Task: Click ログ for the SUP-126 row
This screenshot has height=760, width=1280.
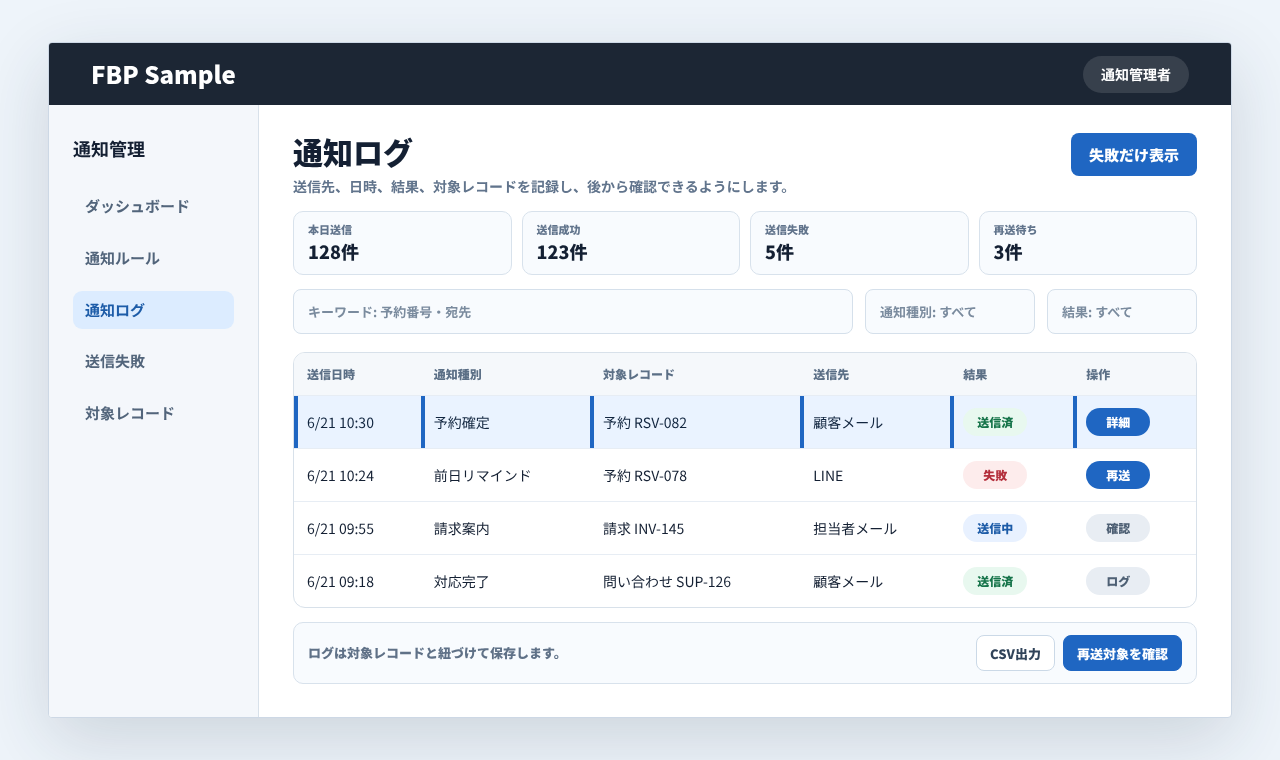Action: click(x=1117, y=581)
